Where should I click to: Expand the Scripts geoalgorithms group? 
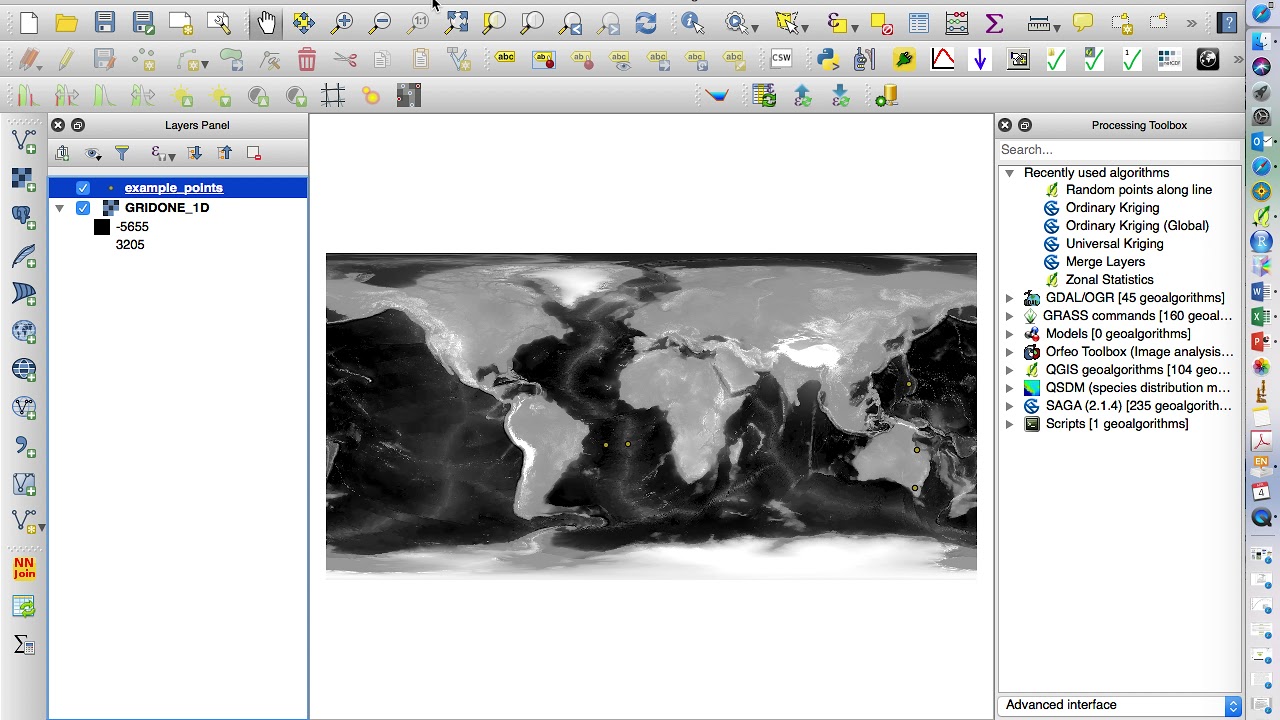coord(1010,424)
